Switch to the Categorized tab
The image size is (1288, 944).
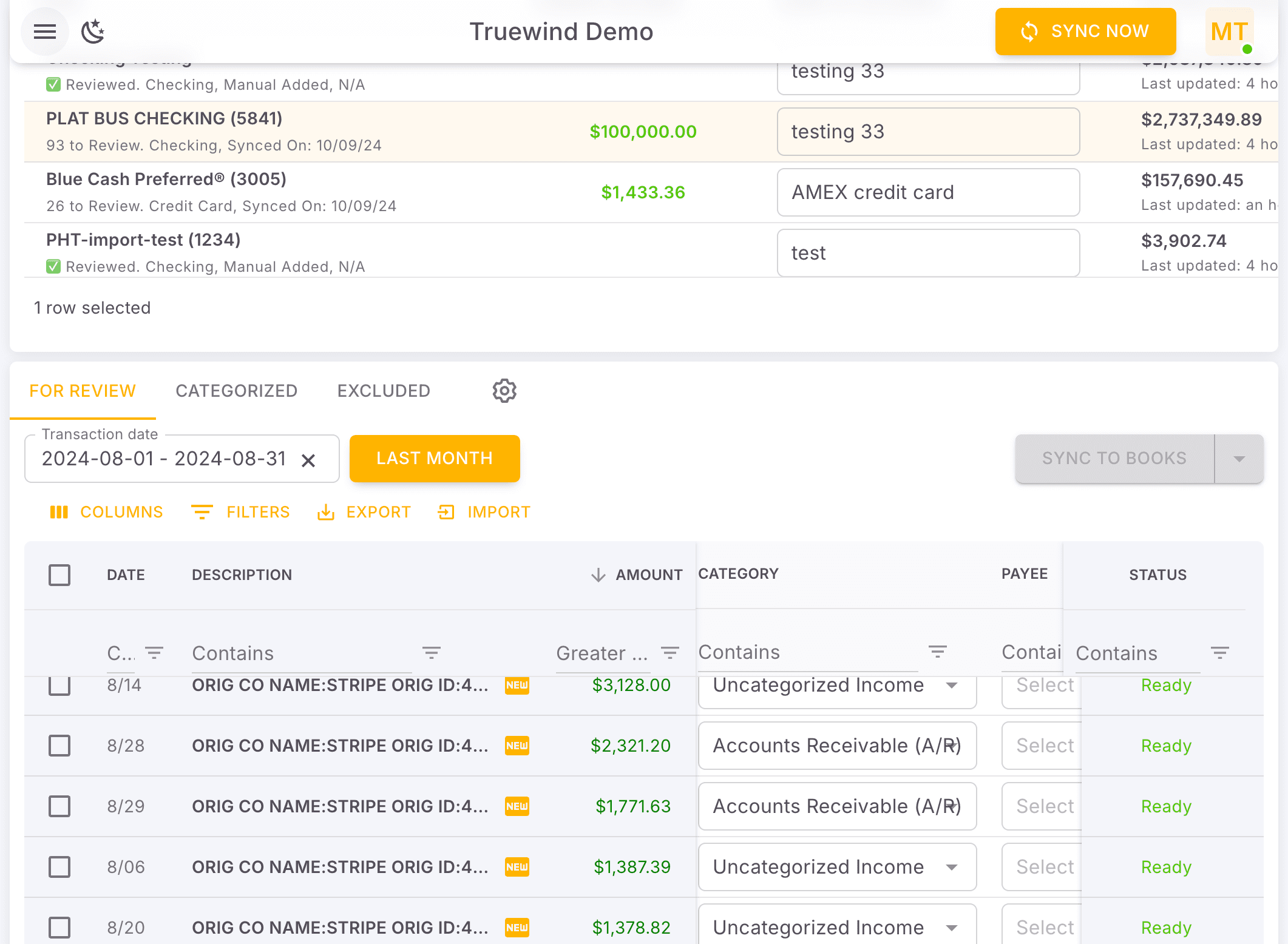[x=237, y=391]
